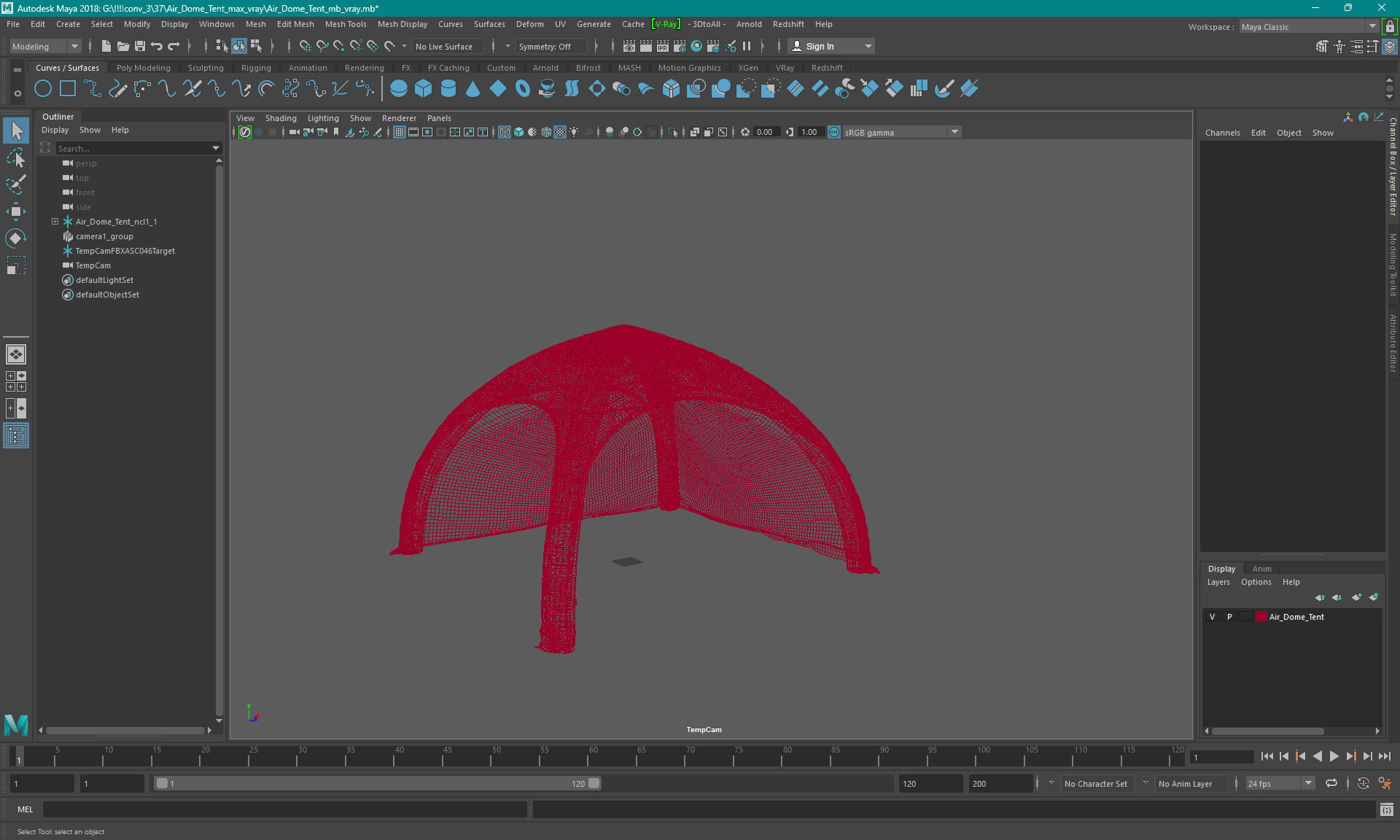This screenshot has height=840, width=1400.
Task: Switch to the Poly Modeling shelf tab
Action: (143, 68)
